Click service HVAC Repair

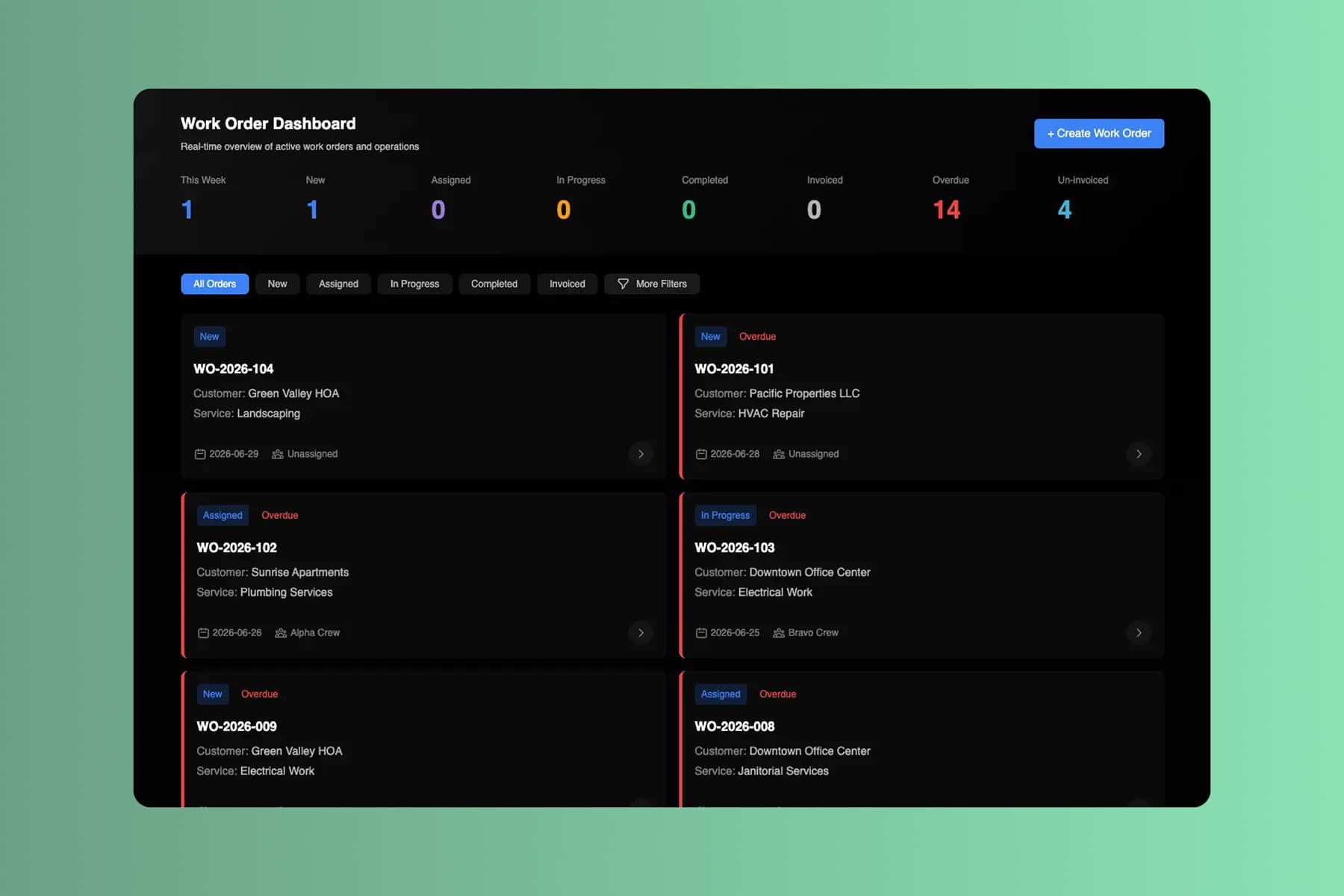pyautogui.click(x=771, y=414)
